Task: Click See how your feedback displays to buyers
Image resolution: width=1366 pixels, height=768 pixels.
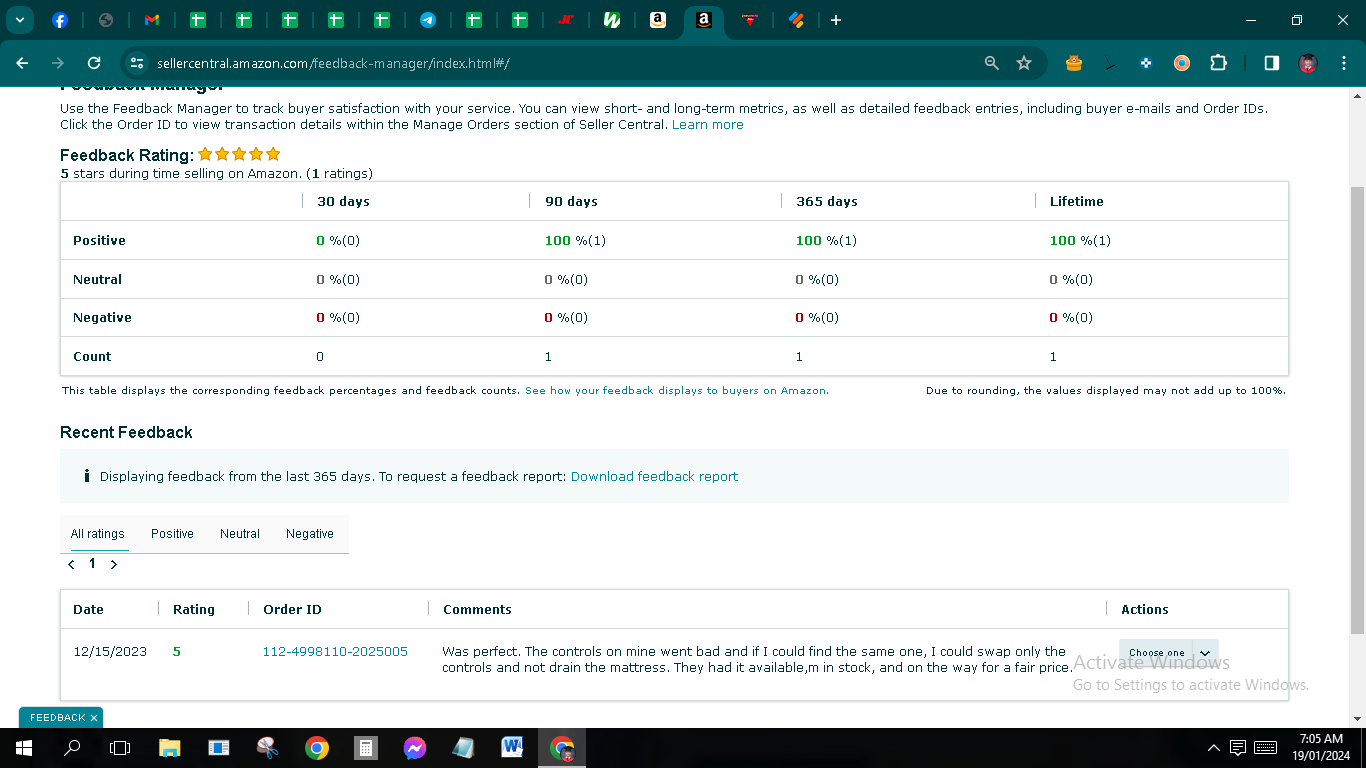Action: 676,391
